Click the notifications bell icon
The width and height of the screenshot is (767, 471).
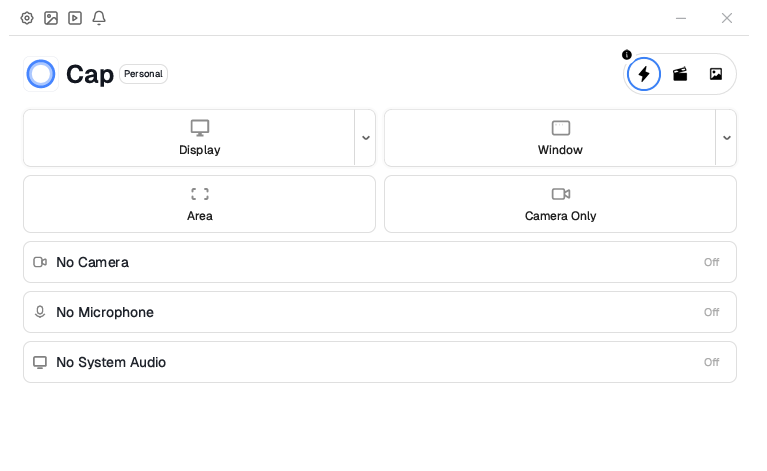point(99,18)
